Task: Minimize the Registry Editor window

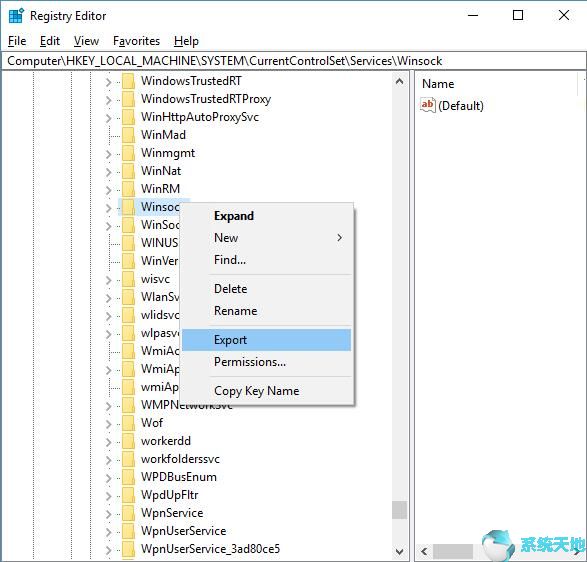Action: pos(473,15)
